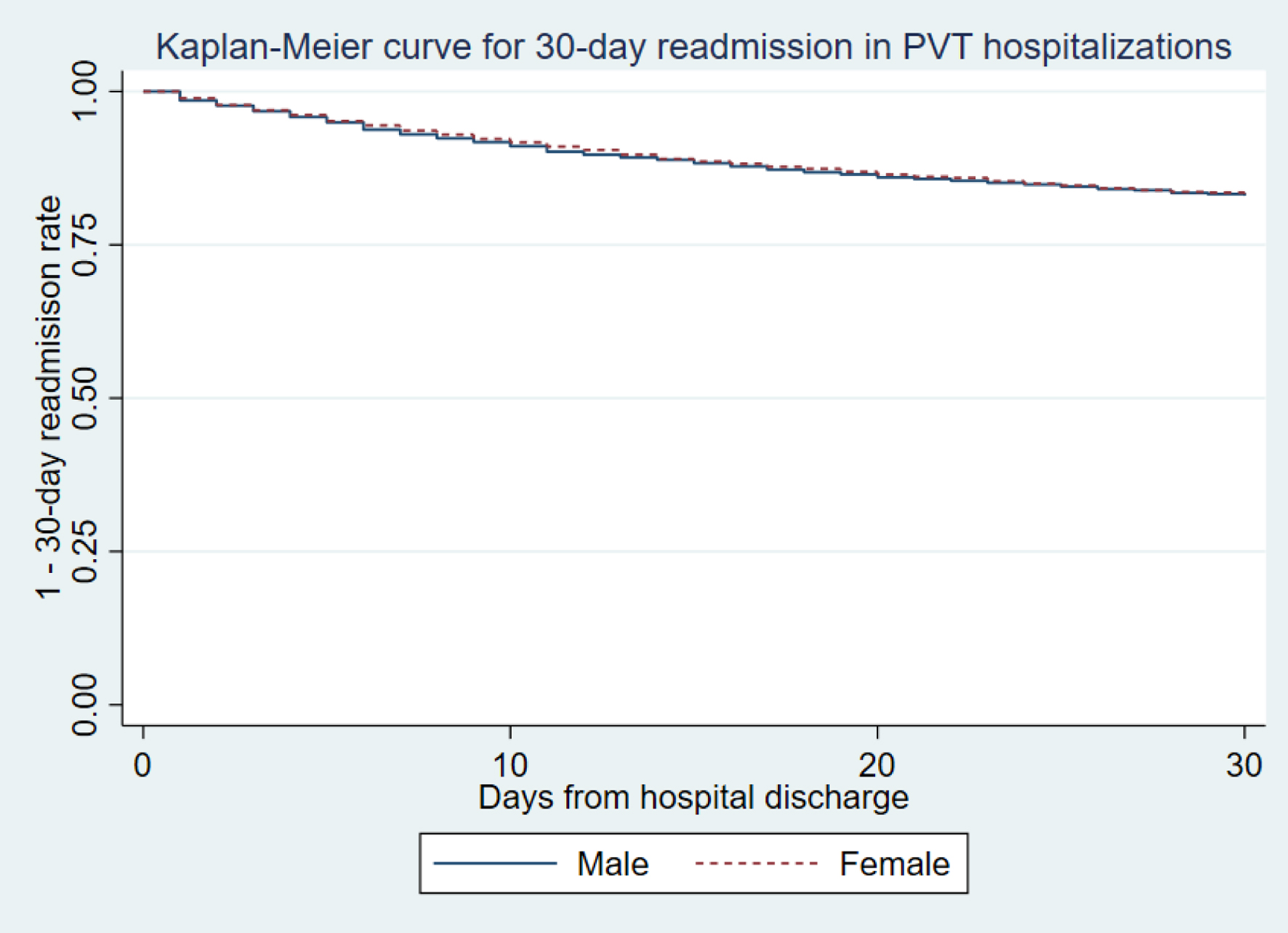Viewport: 1288px width, 933px height.
Task: Click the x-axis tick label 10
Action: [510, 765]
